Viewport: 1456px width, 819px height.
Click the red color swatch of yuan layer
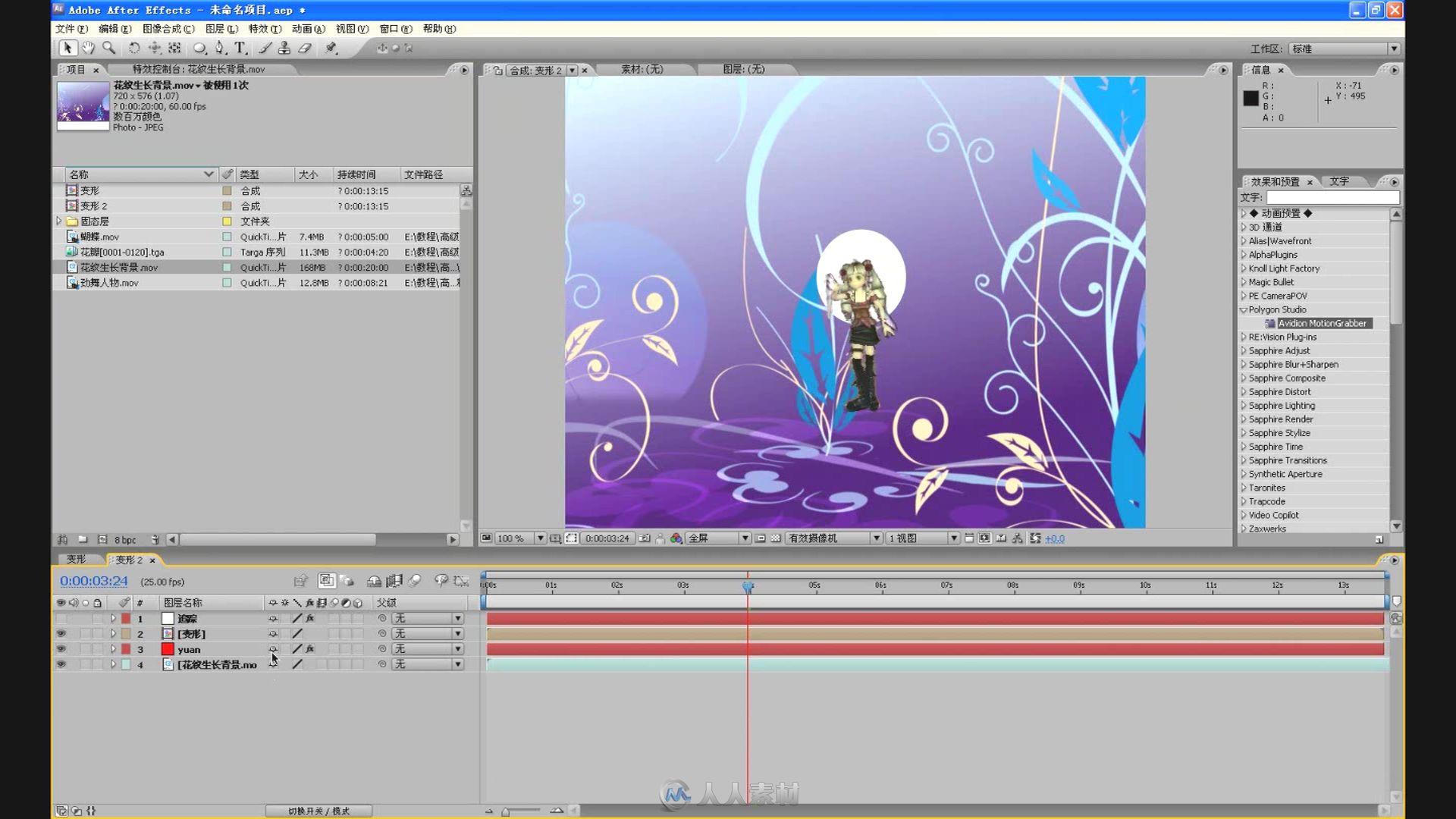click(168, 649)
